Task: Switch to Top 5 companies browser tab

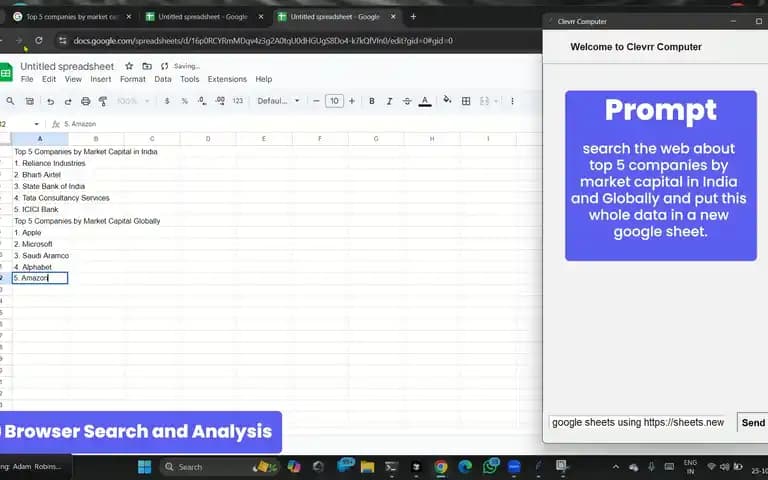Action: pos(72,17)
